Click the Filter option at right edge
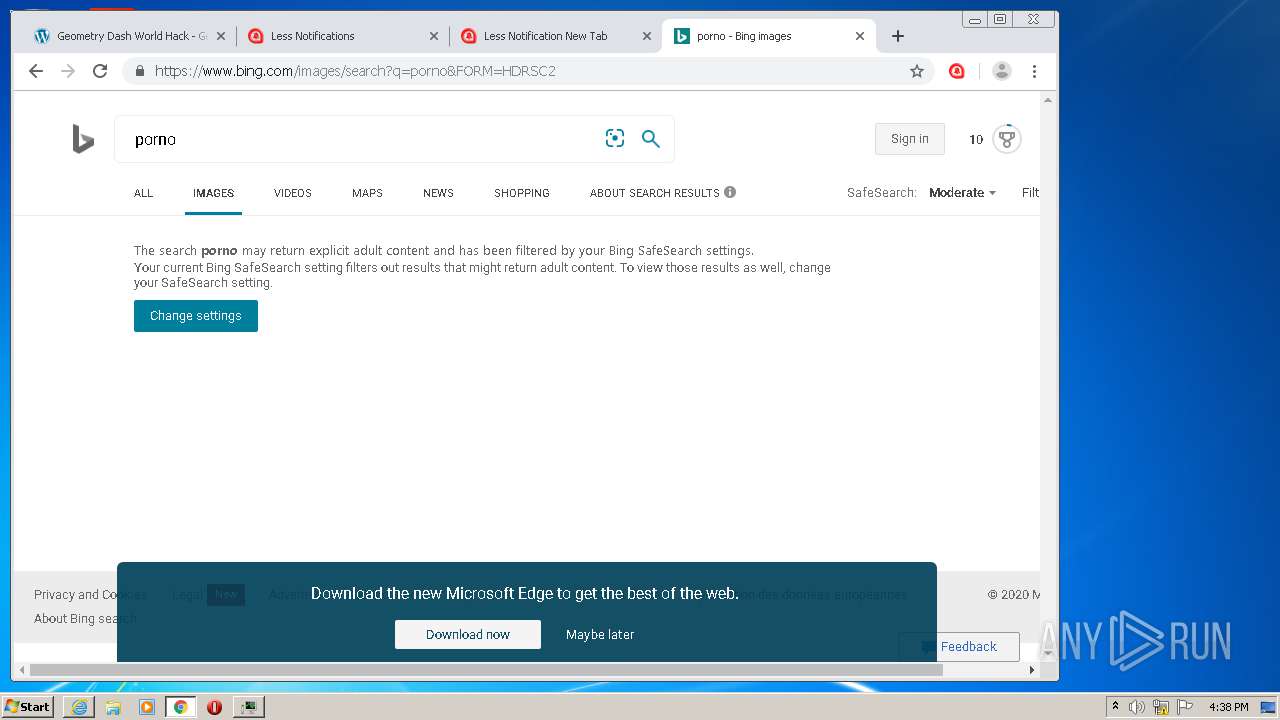Screen dimensions: 1280x720 pyautogui.click(x=1030, y=193)
